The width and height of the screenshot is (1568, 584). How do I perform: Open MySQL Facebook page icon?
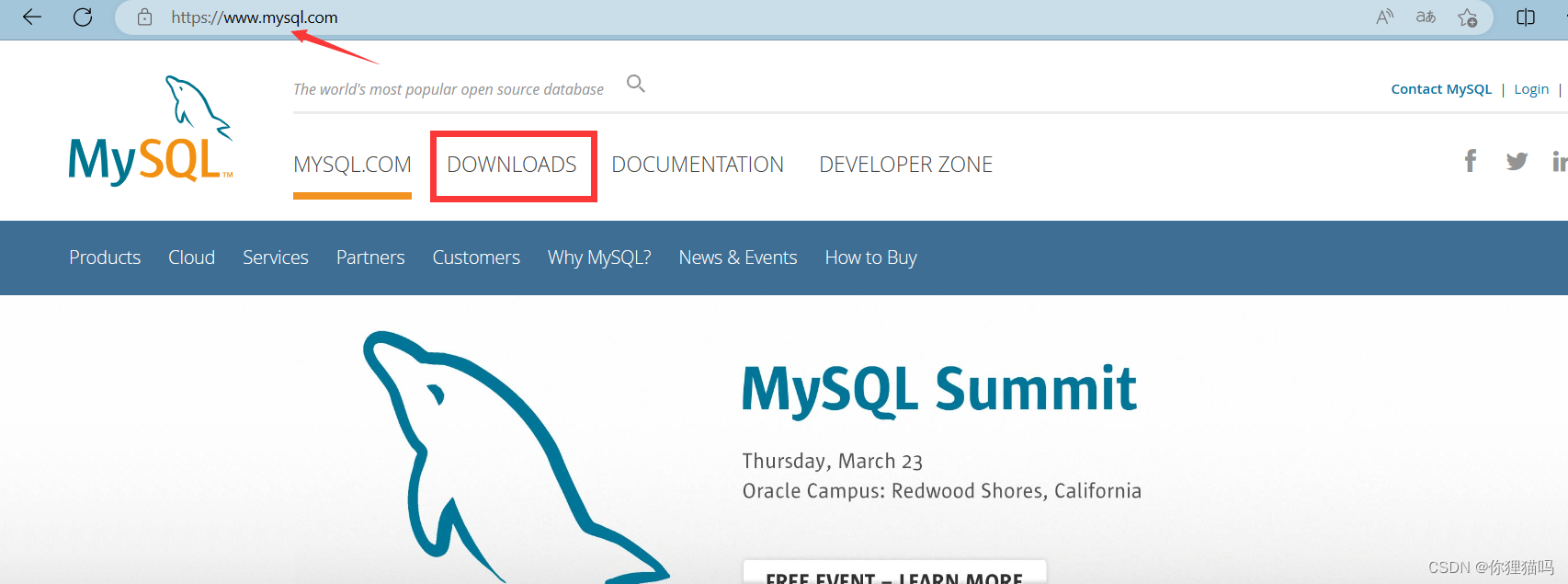coord(1471,161)
